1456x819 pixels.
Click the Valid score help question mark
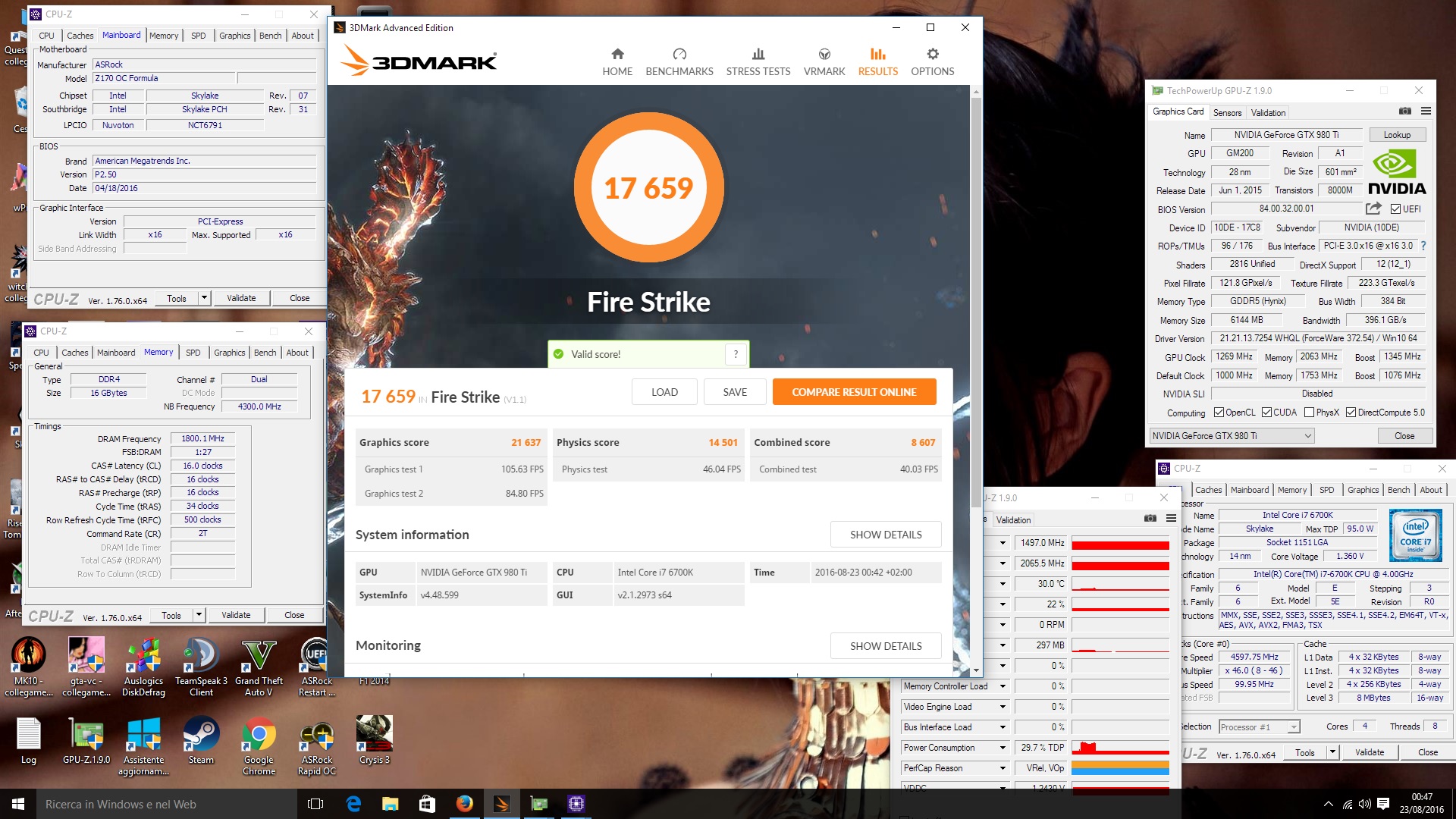(736, 354)
